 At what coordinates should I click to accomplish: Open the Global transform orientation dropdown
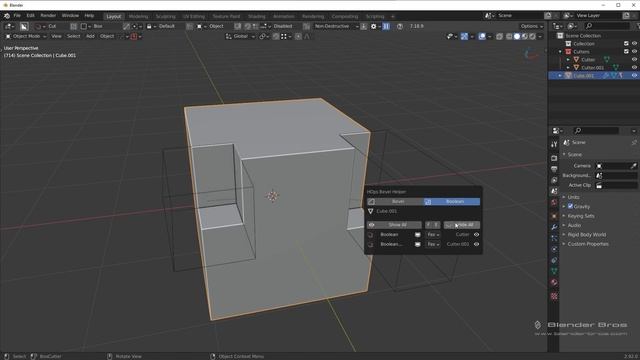coord(240,36)
